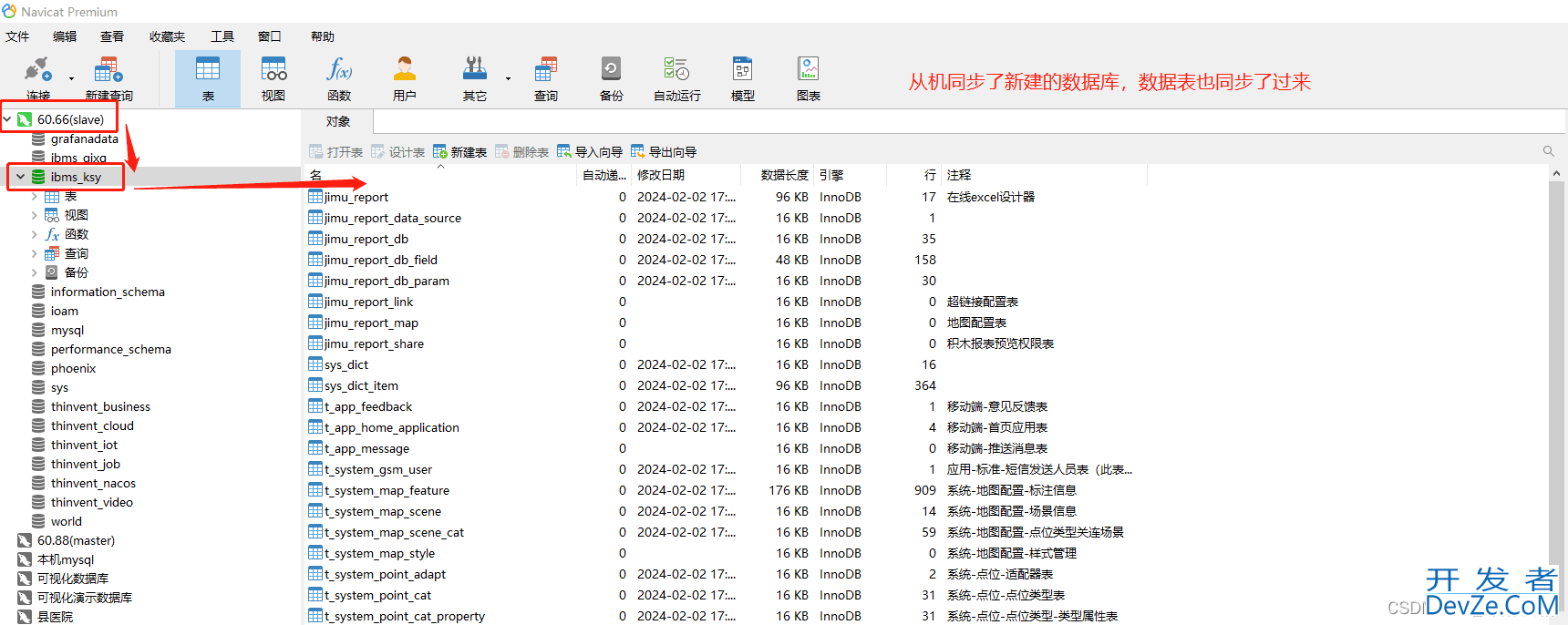Click the 导入向导 button

590,152
